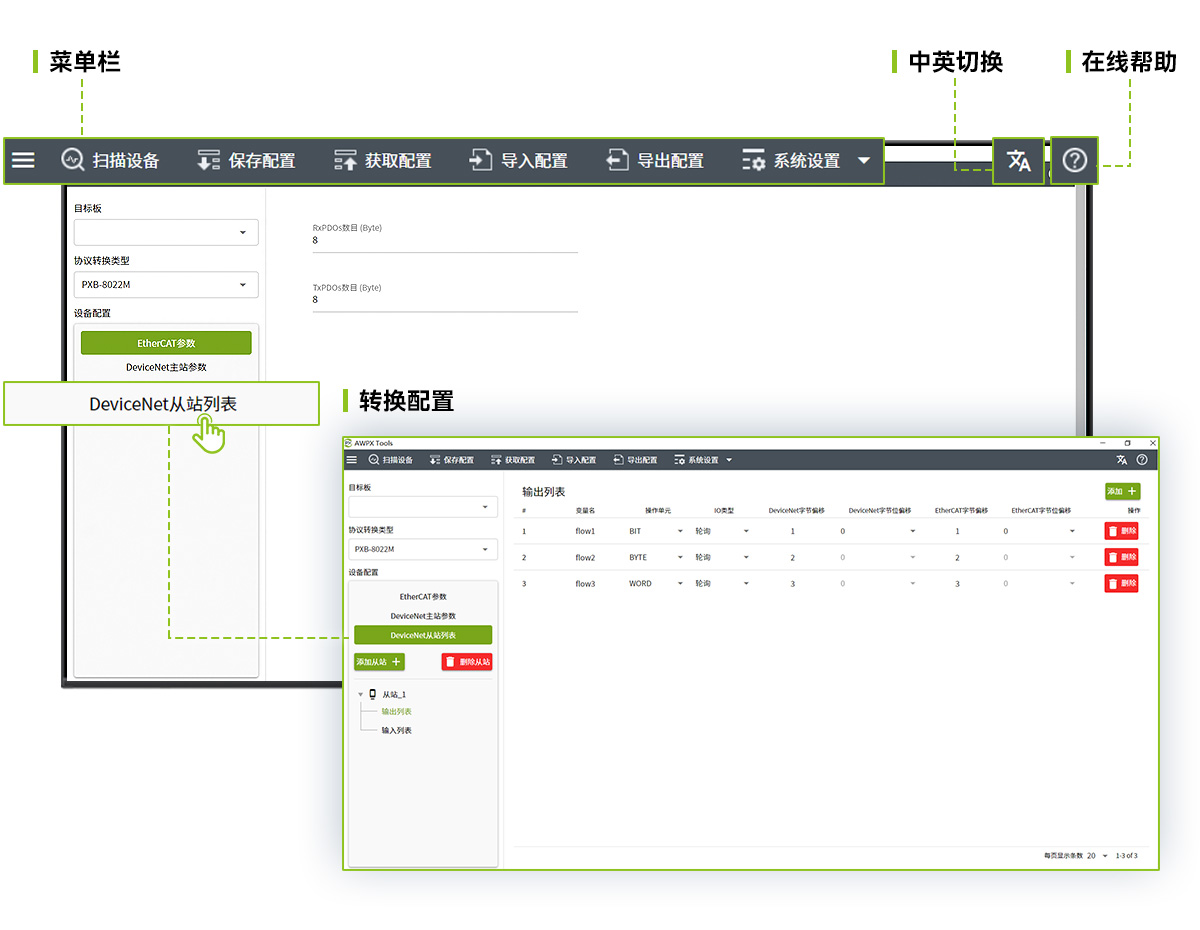1200x930 pixels.
Task: Open the IO类型 dropdown in the flow3 row
Action: pos(746,584)
